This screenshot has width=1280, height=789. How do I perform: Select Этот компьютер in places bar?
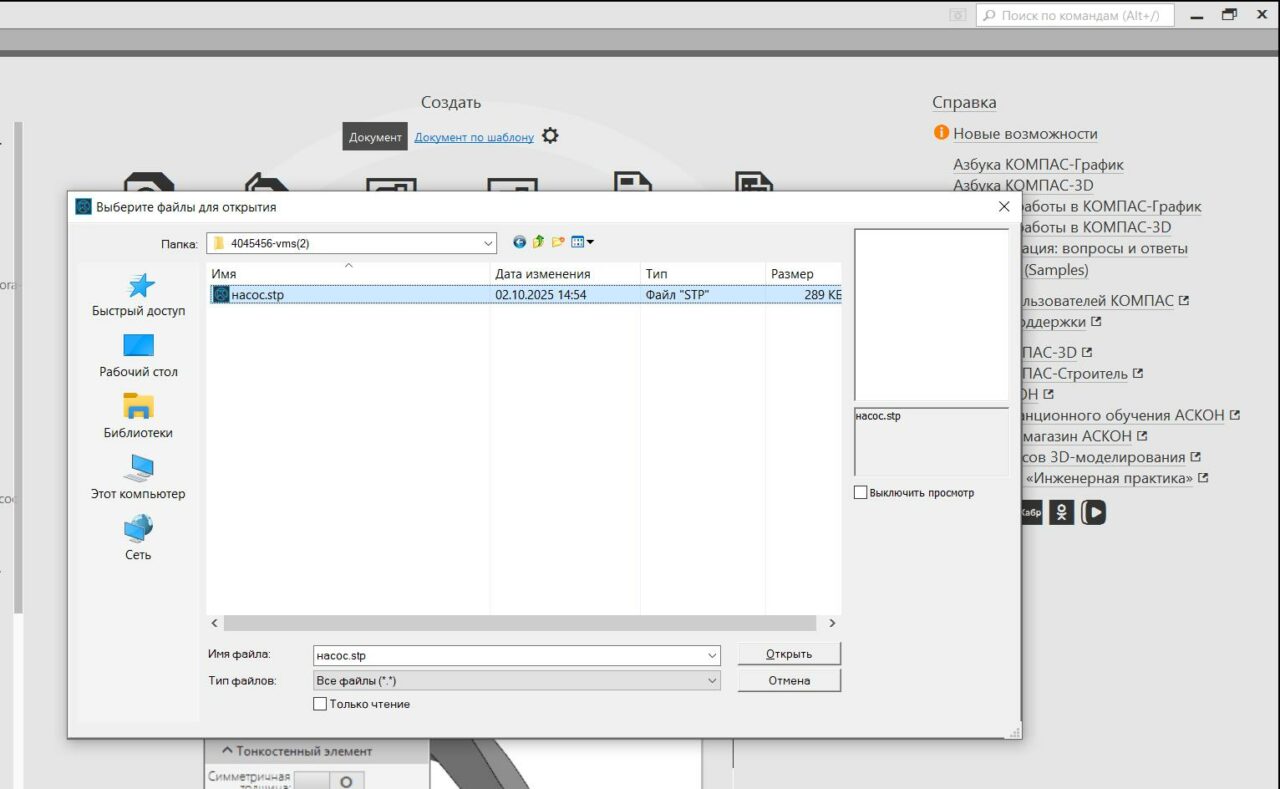coord(138,477)
